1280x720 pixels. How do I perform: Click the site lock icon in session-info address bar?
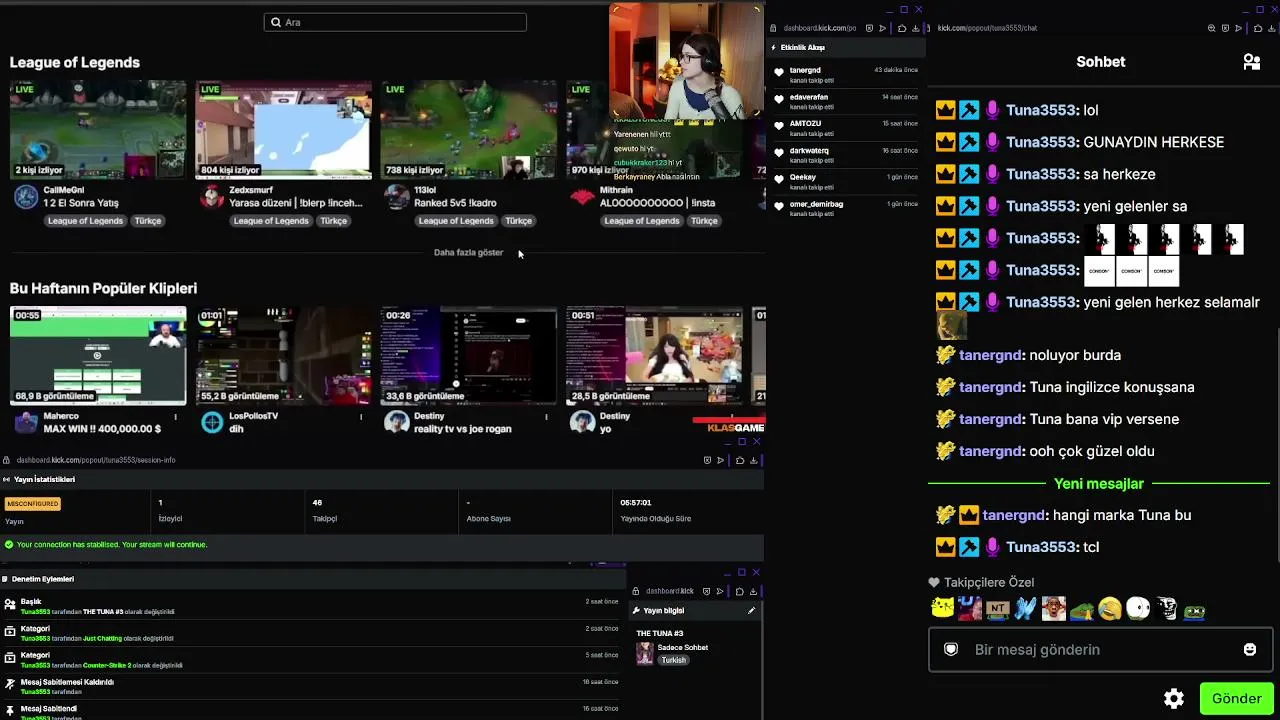pos(7,460)
